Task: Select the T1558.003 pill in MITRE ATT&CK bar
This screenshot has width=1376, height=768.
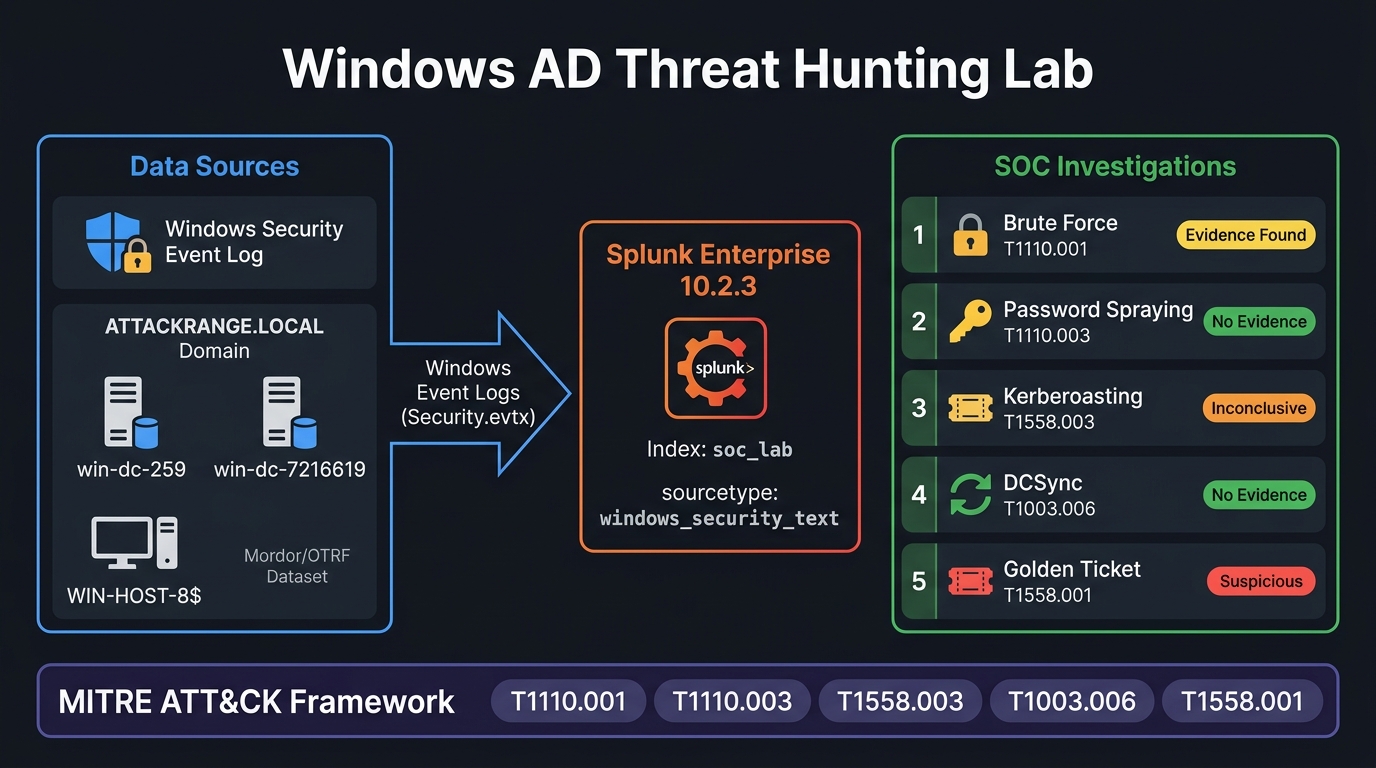Action: [x=900, y=701]
